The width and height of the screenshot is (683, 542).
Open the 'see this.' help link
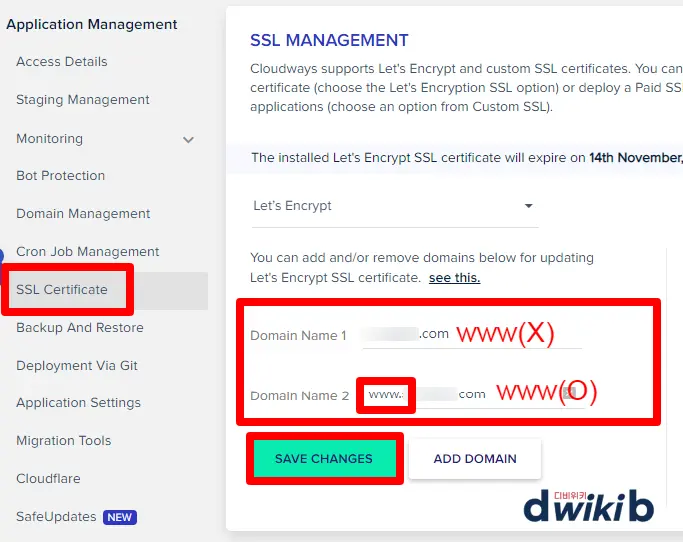(x=454, y=277)
